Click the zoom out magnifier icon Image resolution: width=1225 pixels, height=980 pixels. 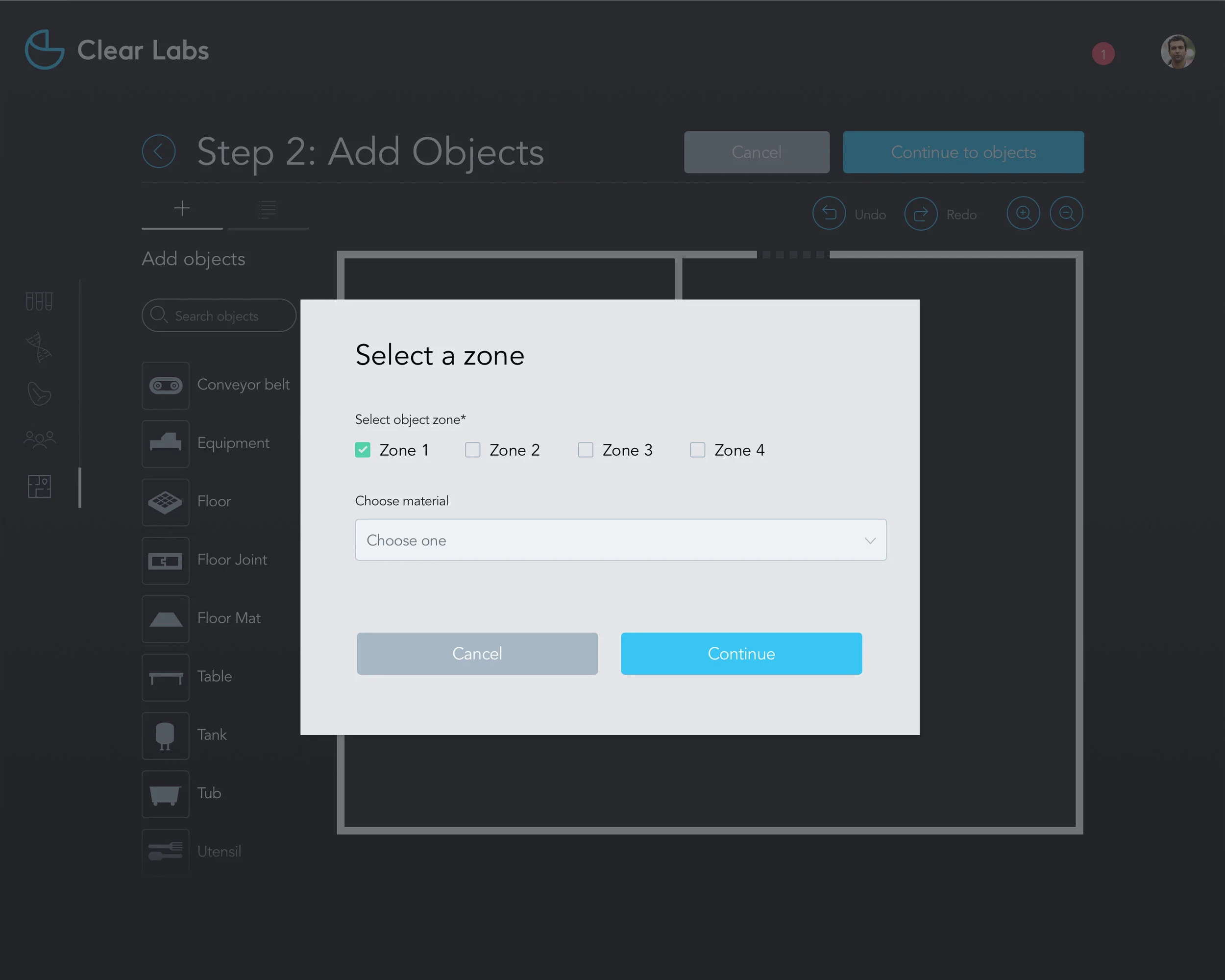click(x=1066, y=214)
